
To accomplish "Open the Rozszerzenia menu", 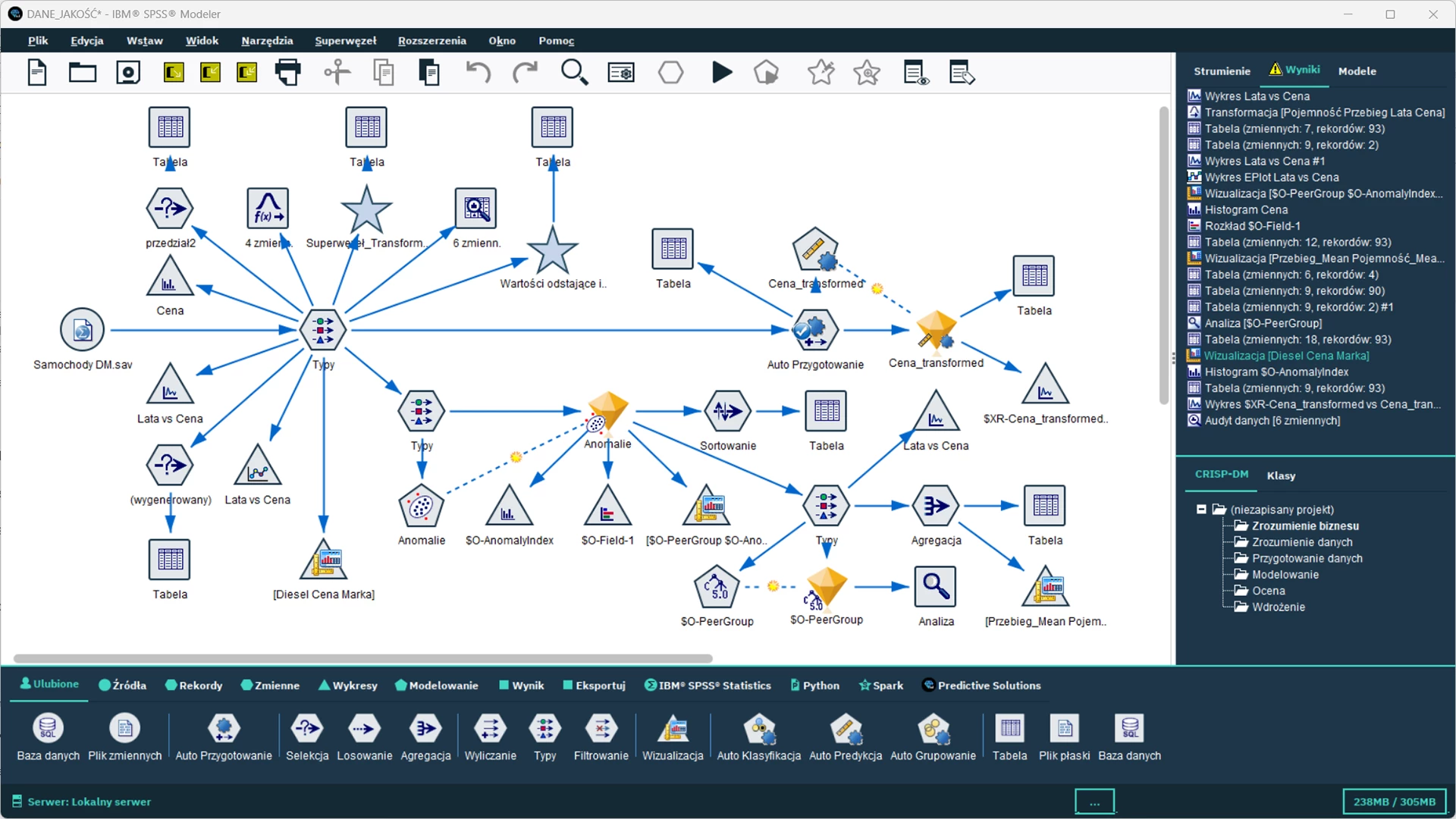I will click(432, 41).
